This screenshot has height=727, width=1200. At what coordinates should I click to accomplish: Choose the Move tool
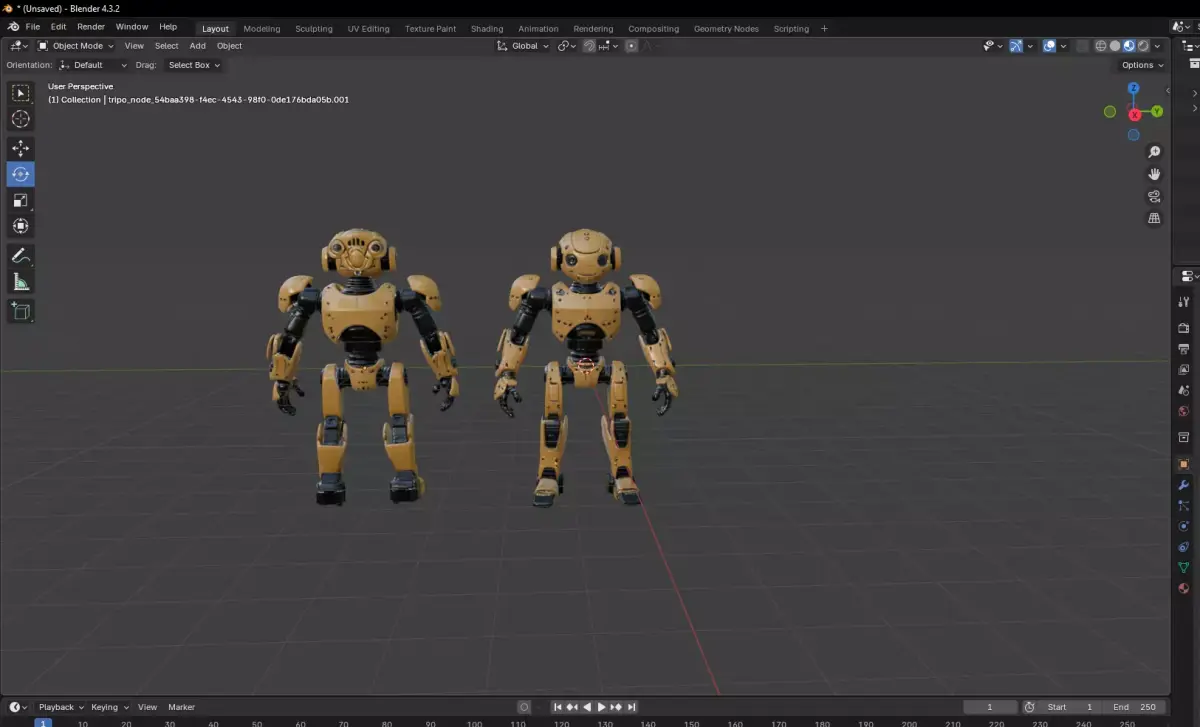click(x=20, y=148)
